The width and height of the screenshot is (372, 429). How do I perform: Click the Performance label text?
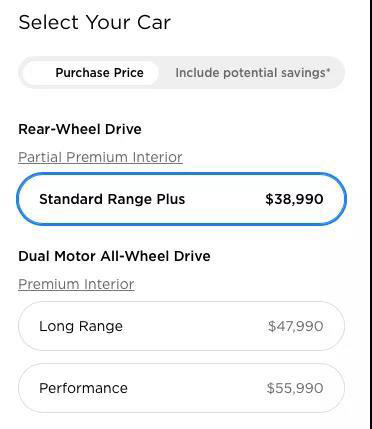(x=83, y=388)
